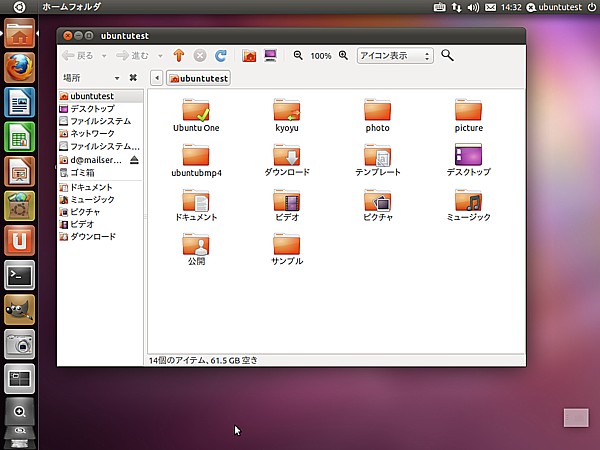Zoom in the icon view
The height and width of the screenshot is (450, 600).
[x=343, y=55]
